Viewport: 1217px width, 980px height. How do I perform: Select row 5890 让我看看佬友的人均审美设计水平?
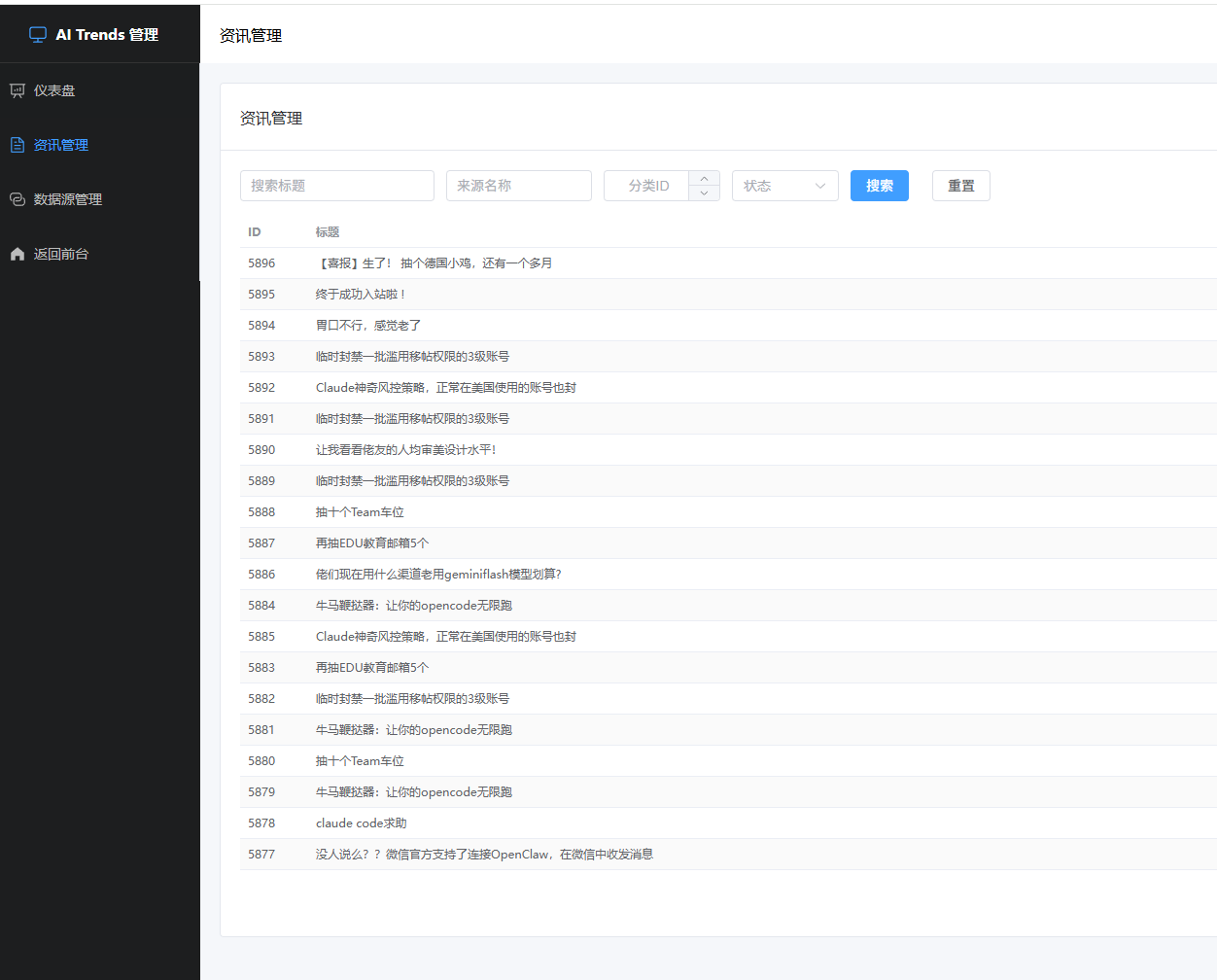728,450
